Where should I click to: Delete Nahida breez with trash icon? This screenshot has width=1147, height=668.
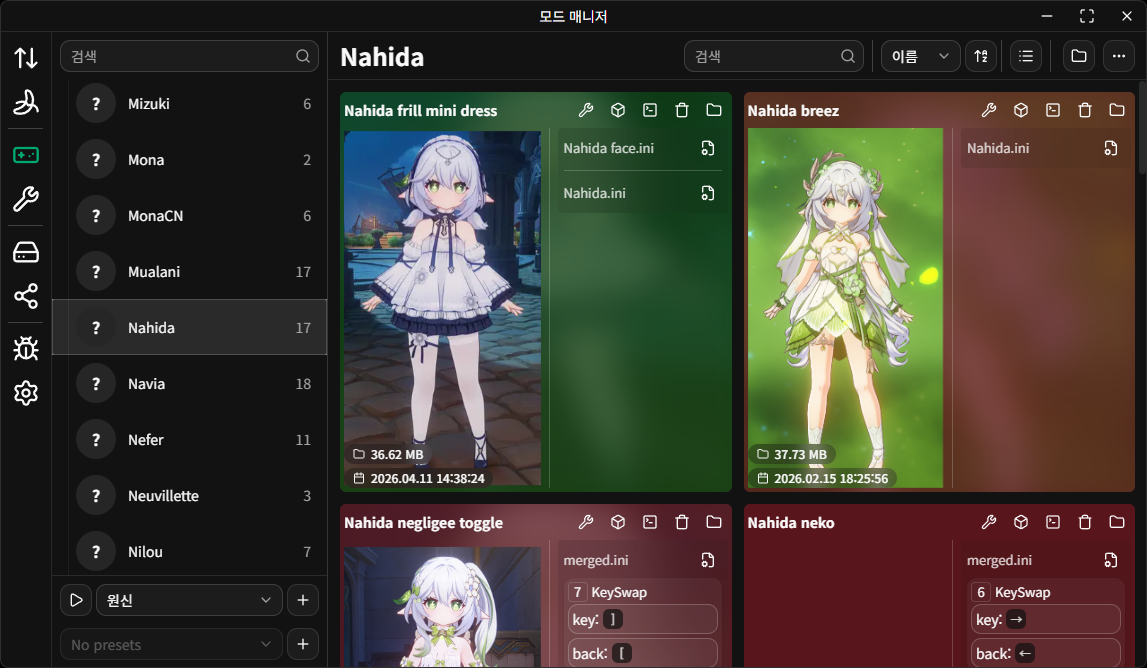1085,110
